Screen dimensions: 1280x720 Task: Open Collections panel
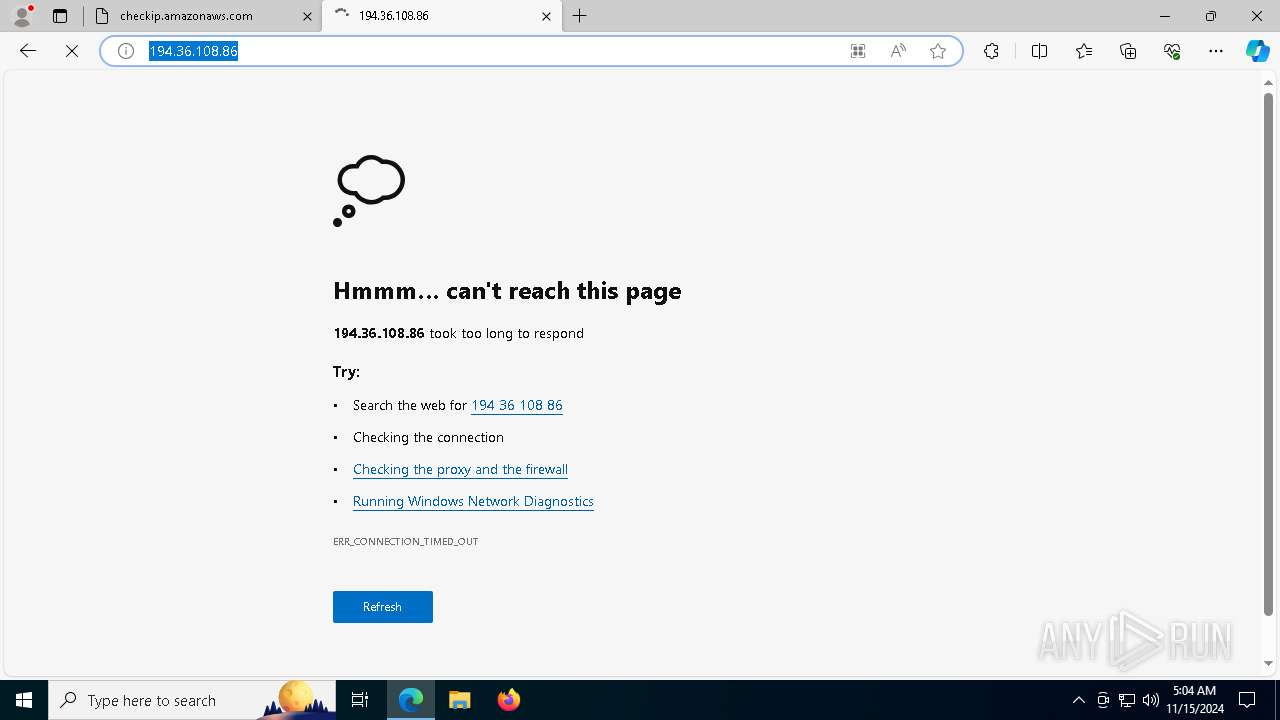1128,51
